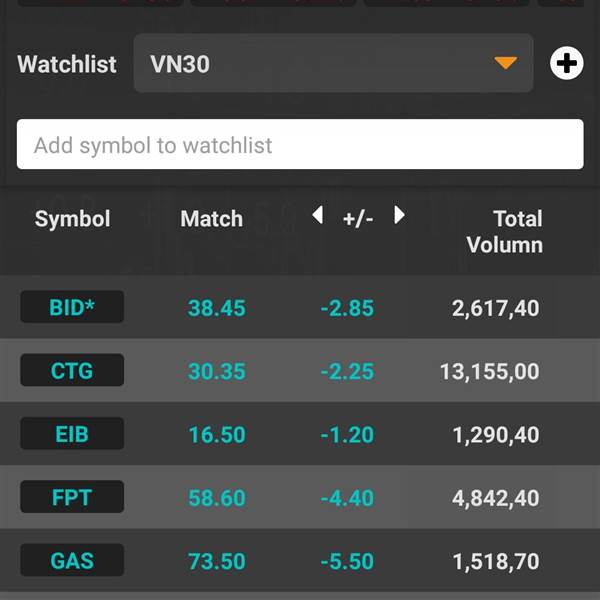The image size is (600, 600).
Task: Select BID match price 38.45
Action: click(x=217, y=308)
